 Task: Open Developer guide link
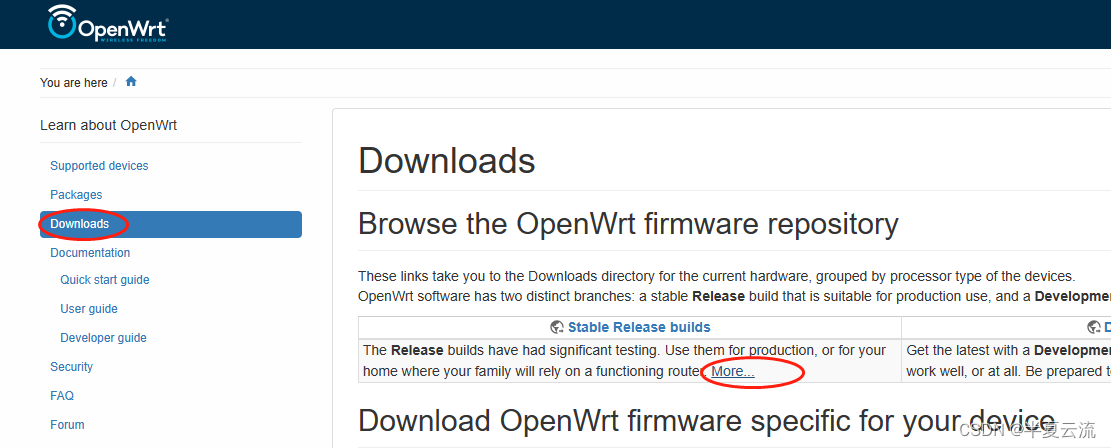coord(103,338)
